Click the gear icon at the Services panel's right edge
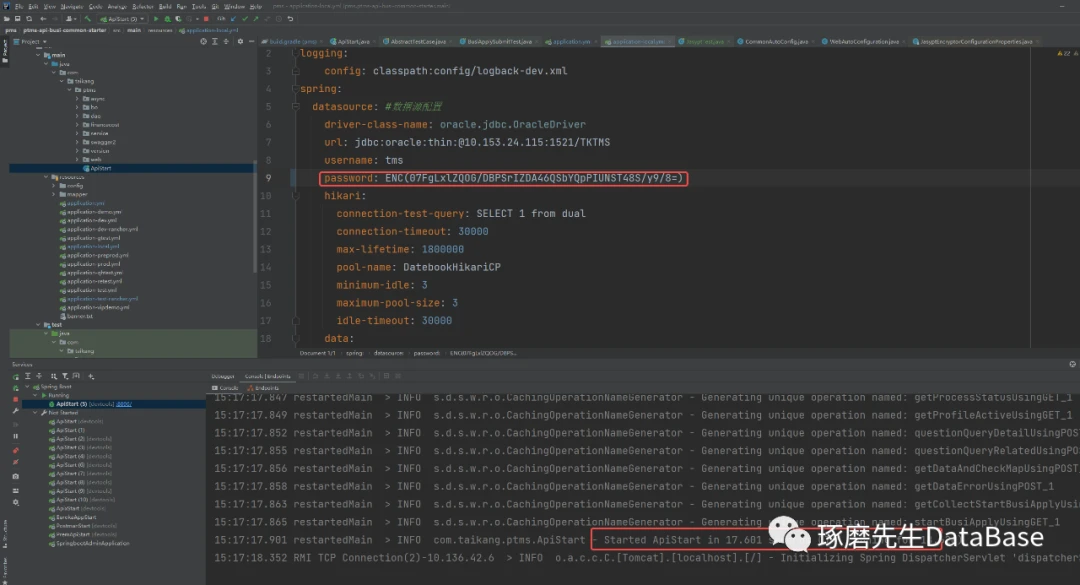This screenshot has width=1080, height=585. [x=1072, y=364]
